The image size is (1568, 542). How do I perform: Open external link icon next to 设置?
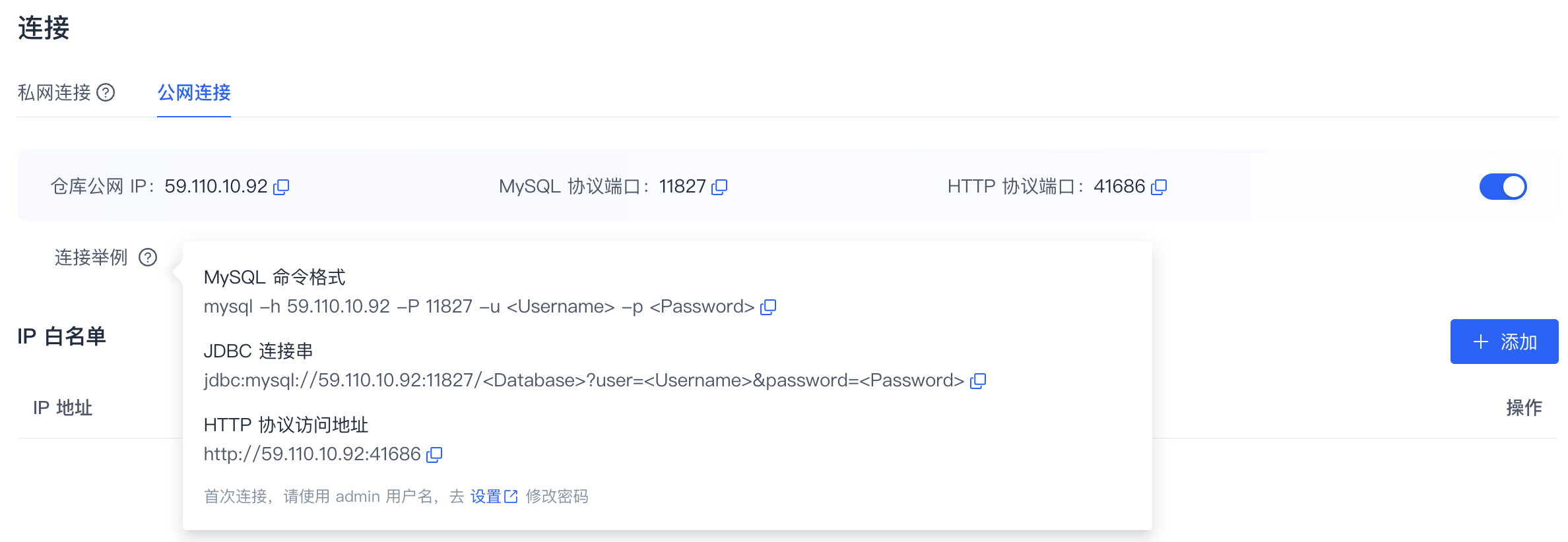[511, 497]
